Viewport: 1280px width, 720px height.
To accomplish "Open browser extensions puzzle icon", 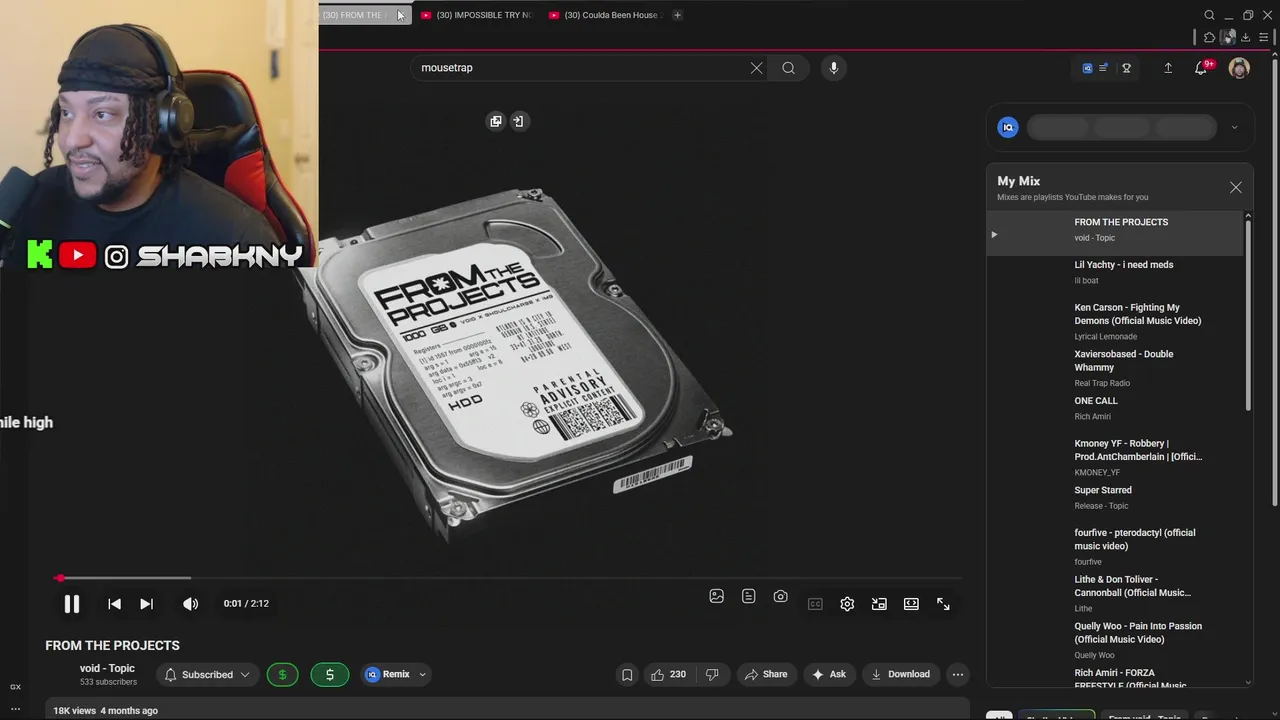I will 1209,38.
